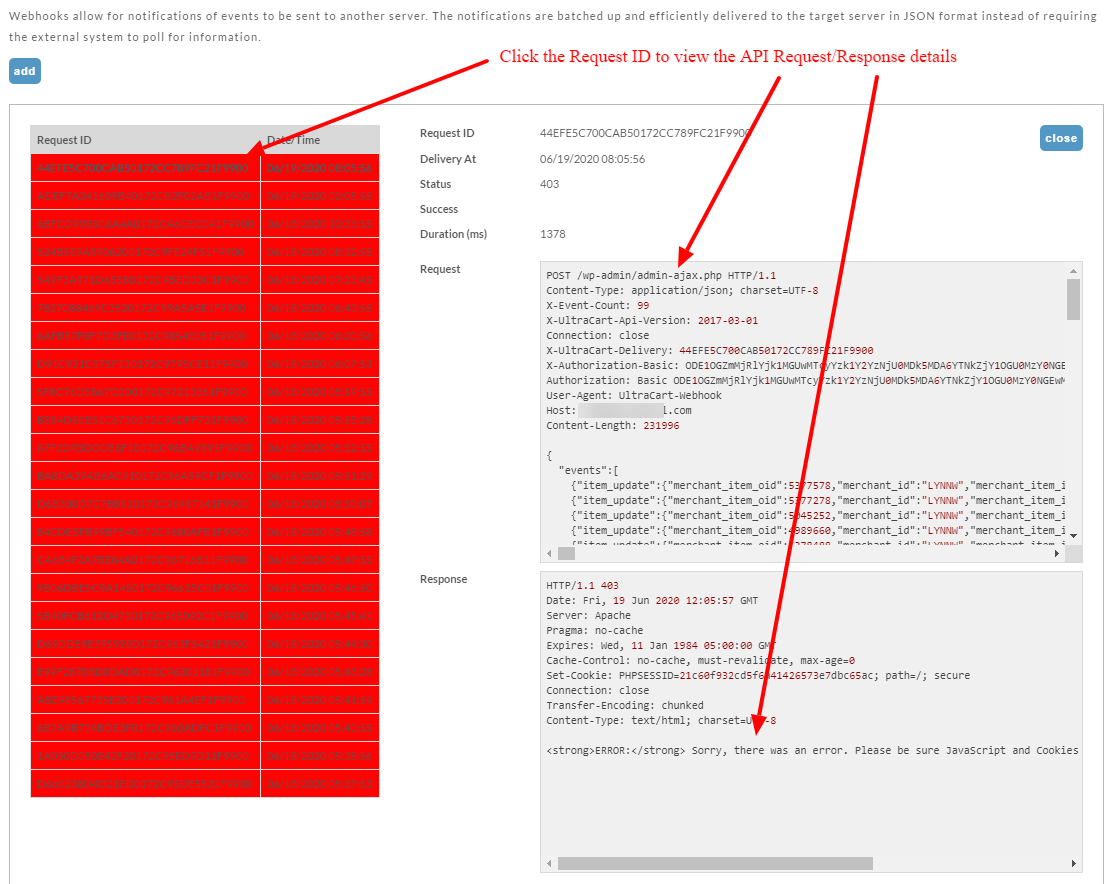Close the request details panel
The height and width of the screenshot is (884, 1112).
[1061, 138]
